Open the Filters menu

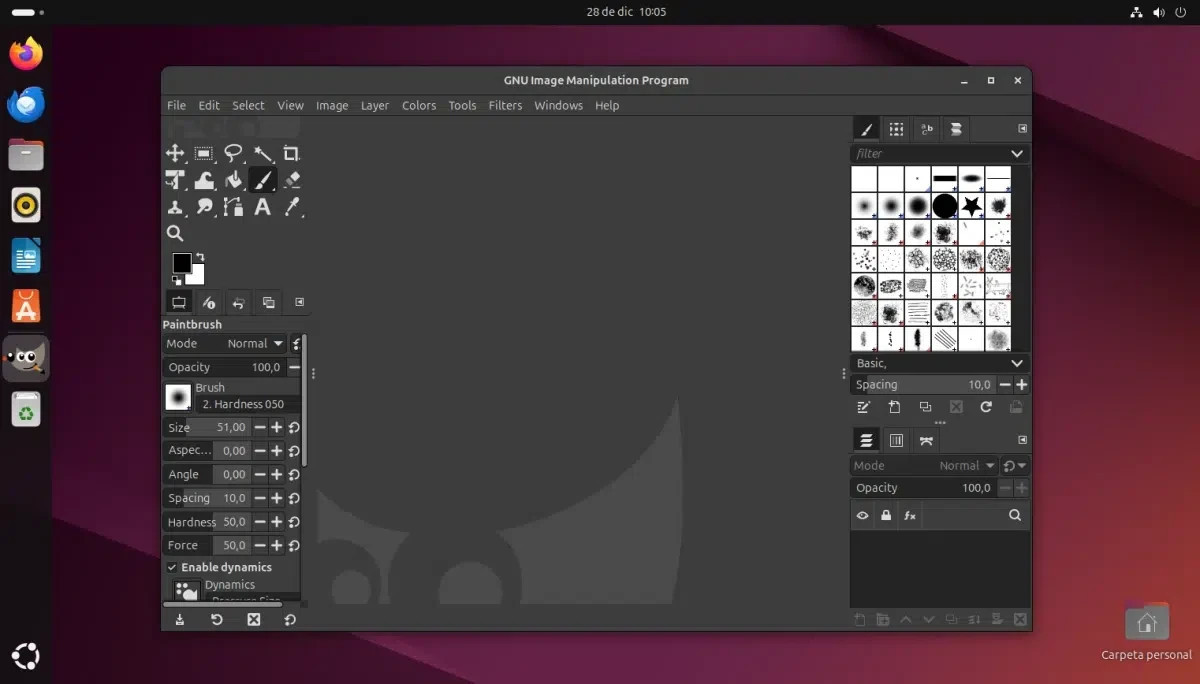coord(505,105)
